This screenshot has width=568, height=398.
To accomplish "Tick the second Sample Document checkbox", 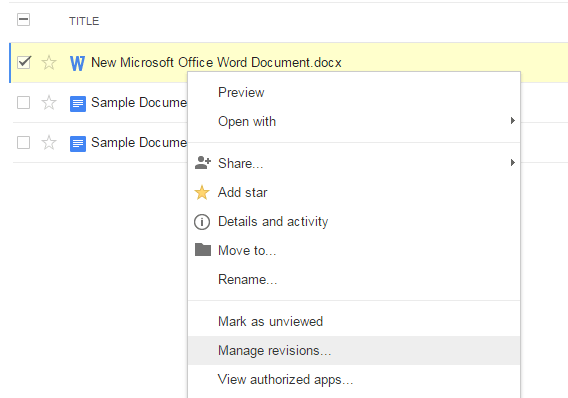I will click(x=24, y=142).
